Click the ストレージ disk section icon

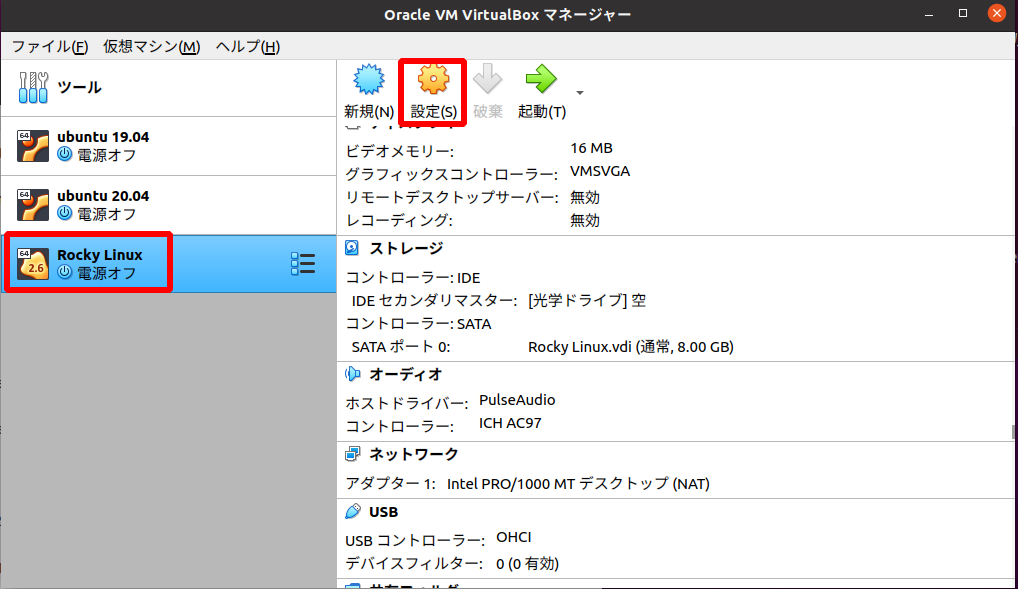point(352,247)
